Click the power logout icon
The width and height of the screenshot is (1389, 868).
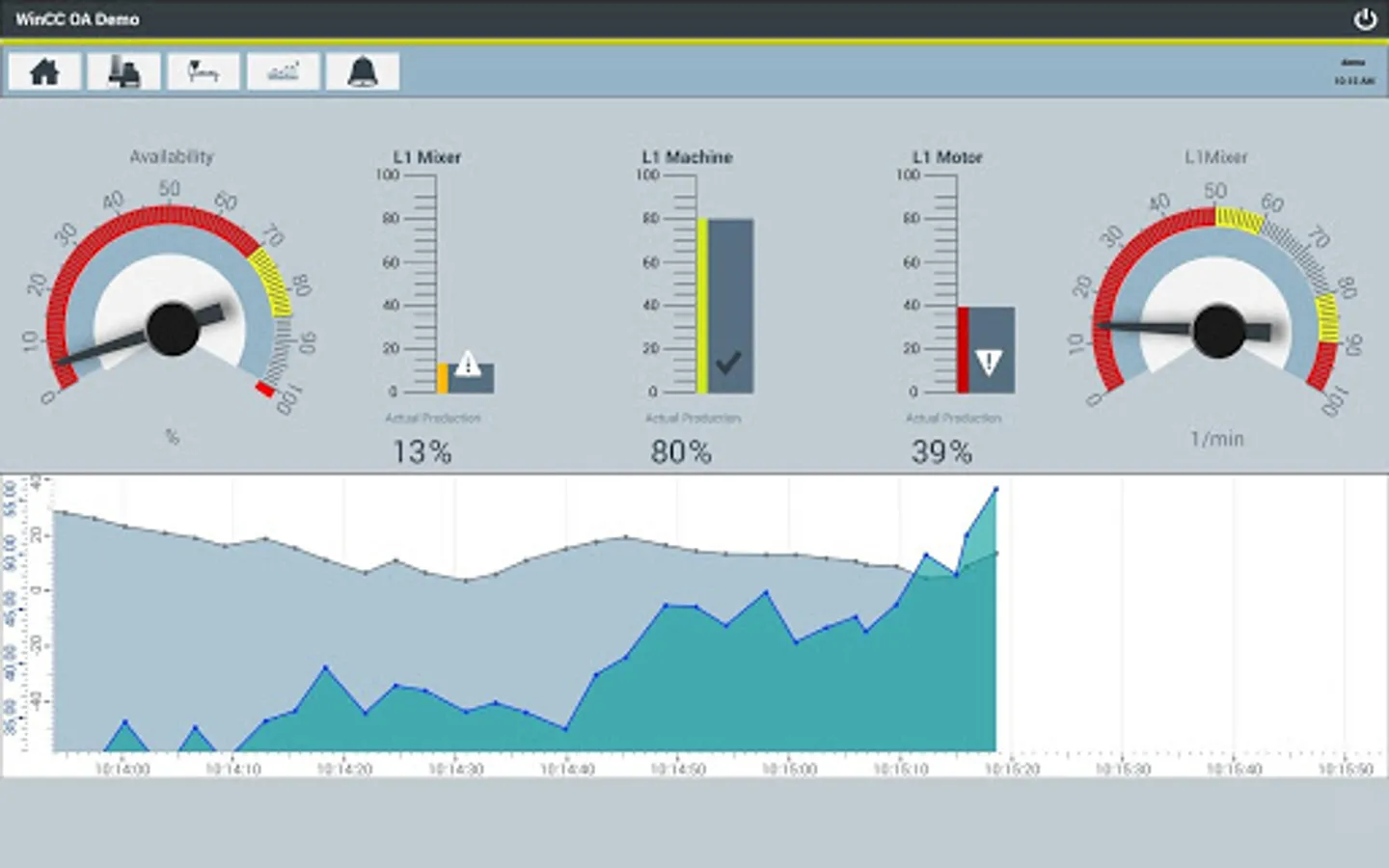[x=1365, y=19]
